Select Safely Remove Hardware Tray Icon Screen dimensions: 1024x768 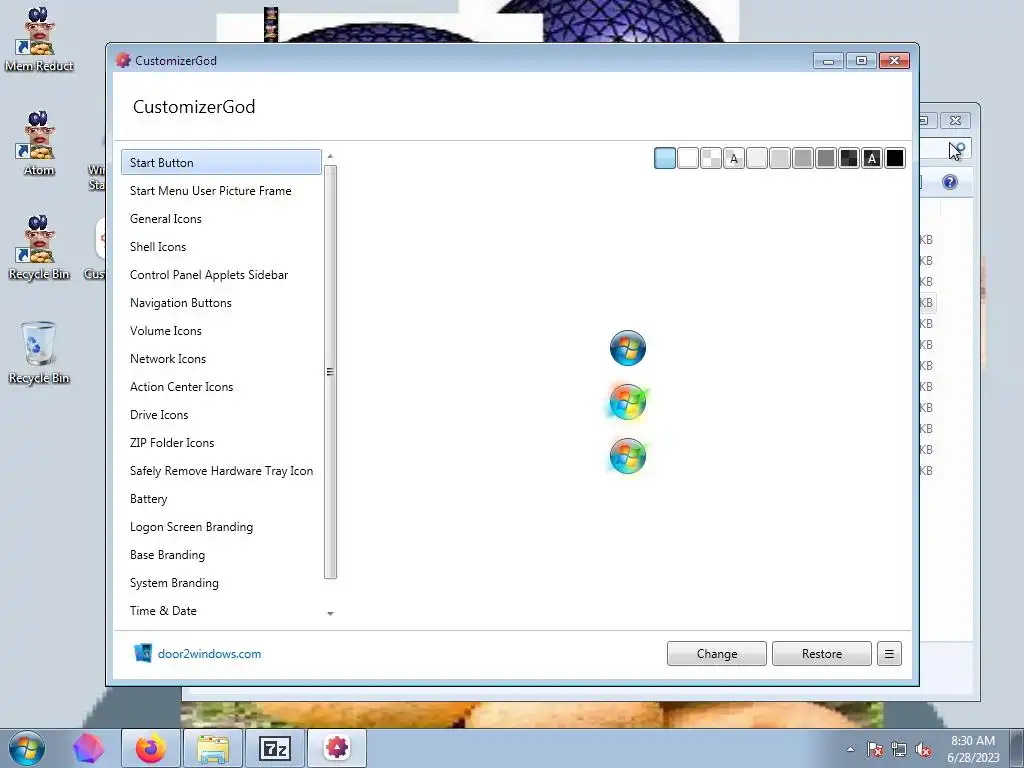click(221, 472)
